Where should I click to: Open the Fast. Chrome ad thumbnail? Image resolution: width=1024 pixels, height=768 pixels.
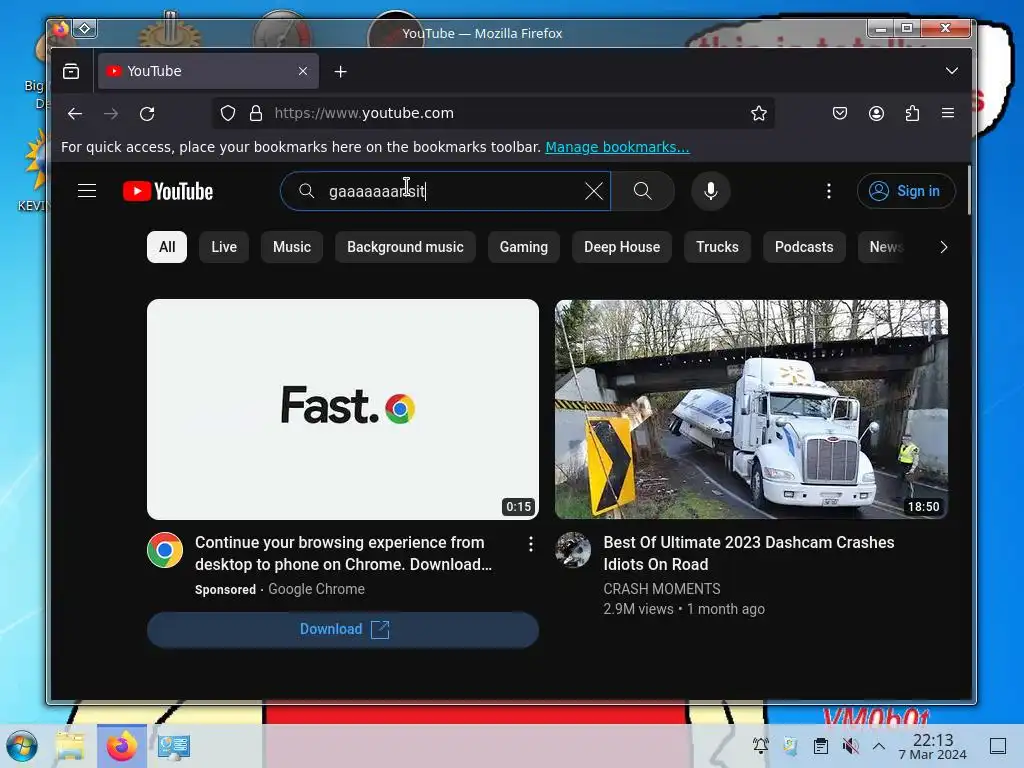tap(343, 409)
